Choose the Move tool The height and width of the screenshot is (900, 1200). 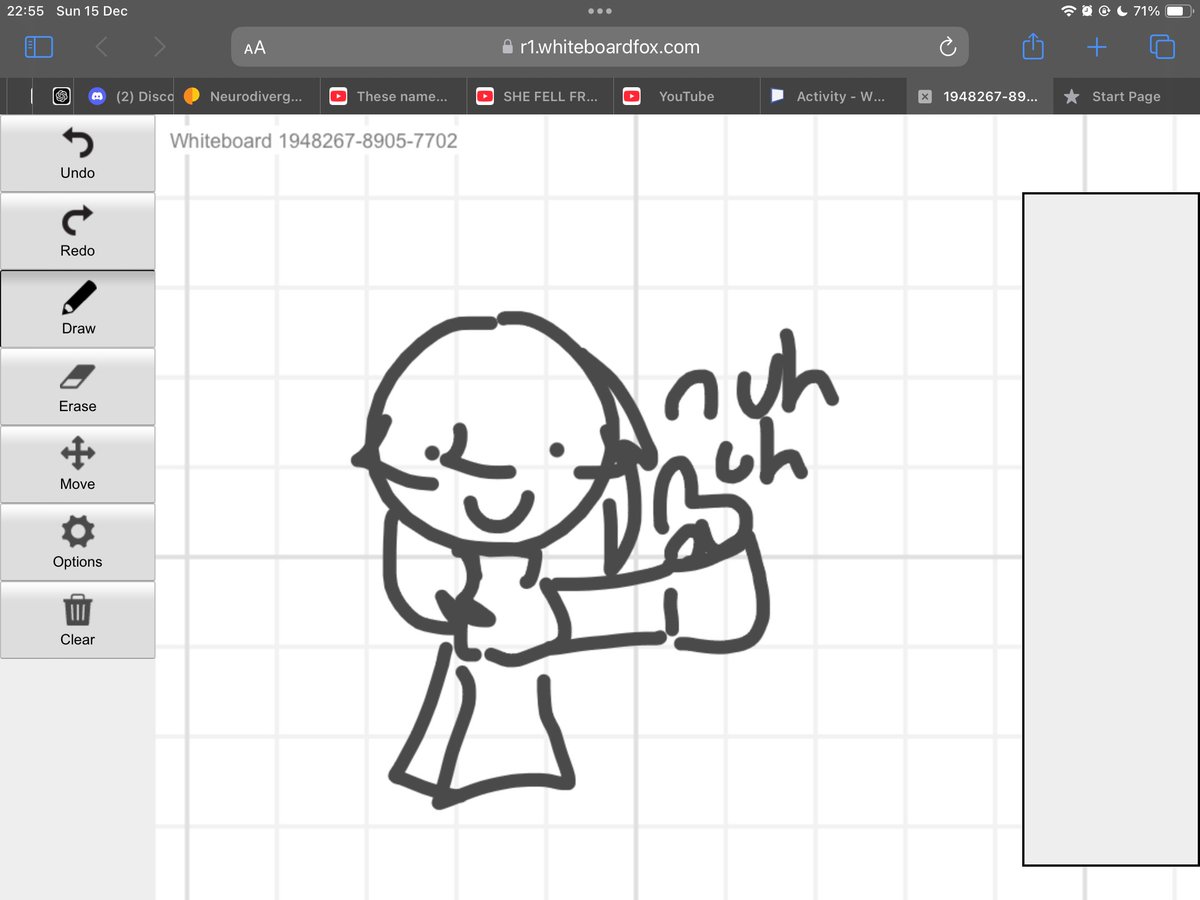tap(77, 465)
